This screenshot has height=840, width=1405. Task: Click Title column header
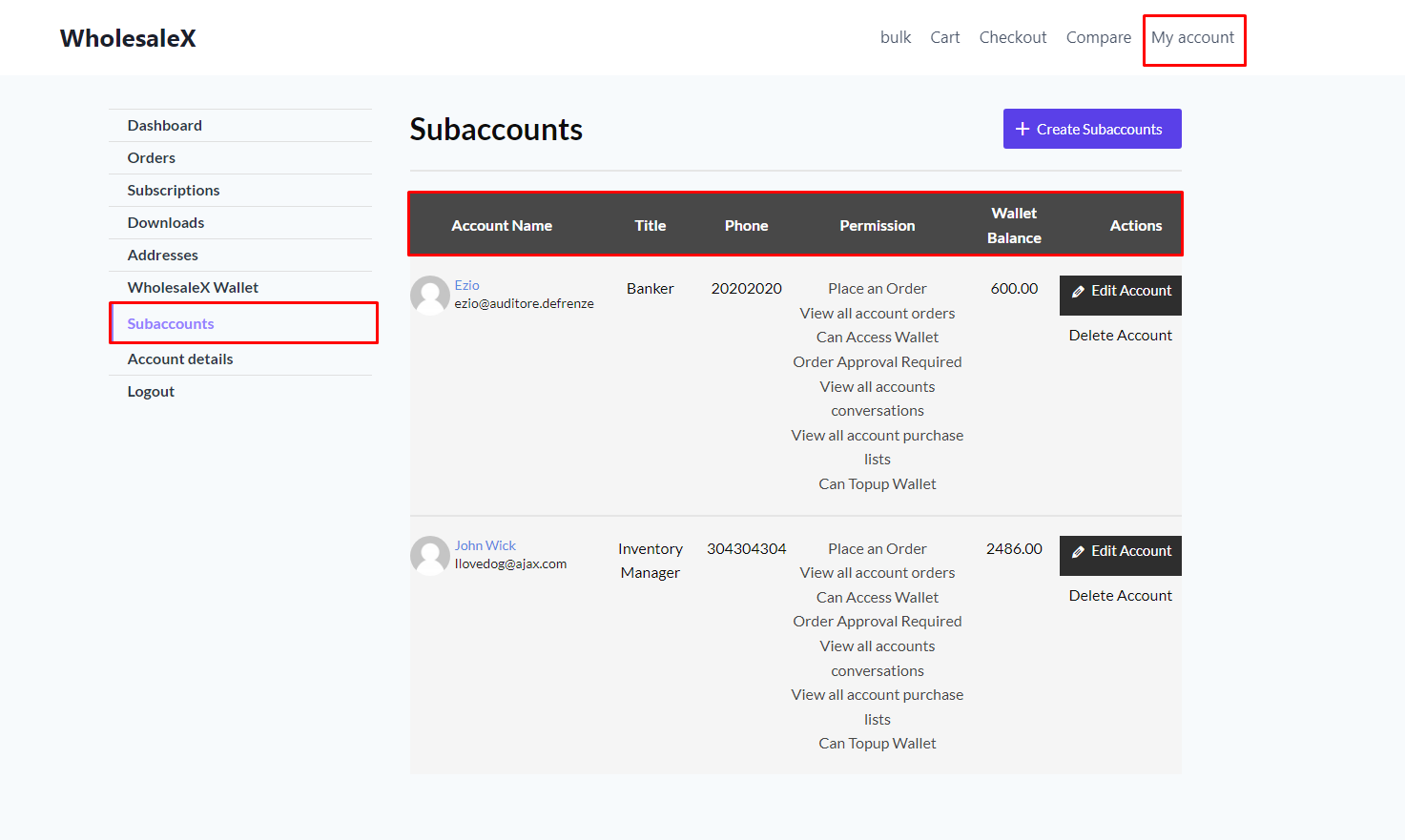(x=651, y=225)
